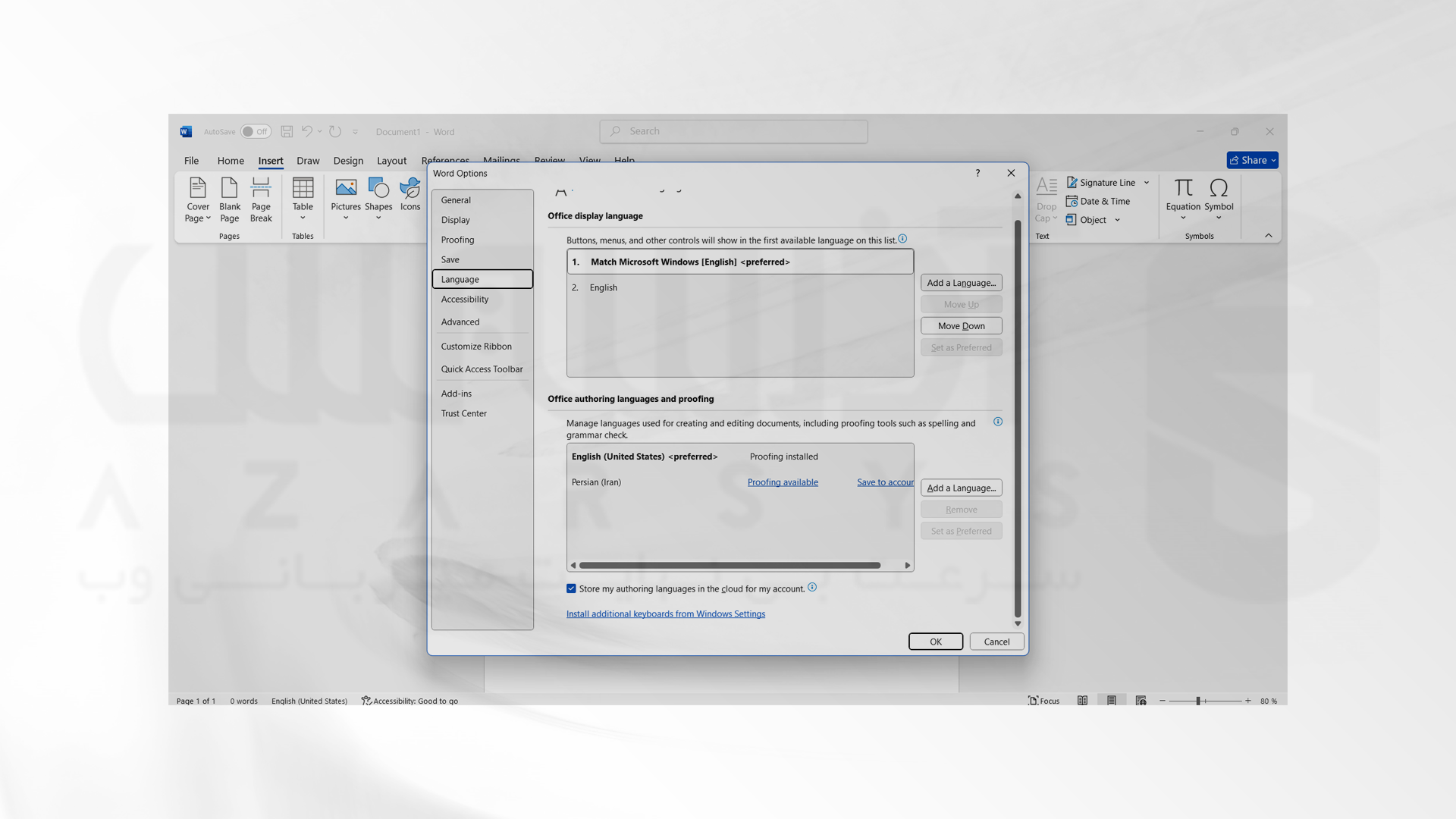Select English in display language list
This screenshot has width=1456, height=819.
click(740, 287)
